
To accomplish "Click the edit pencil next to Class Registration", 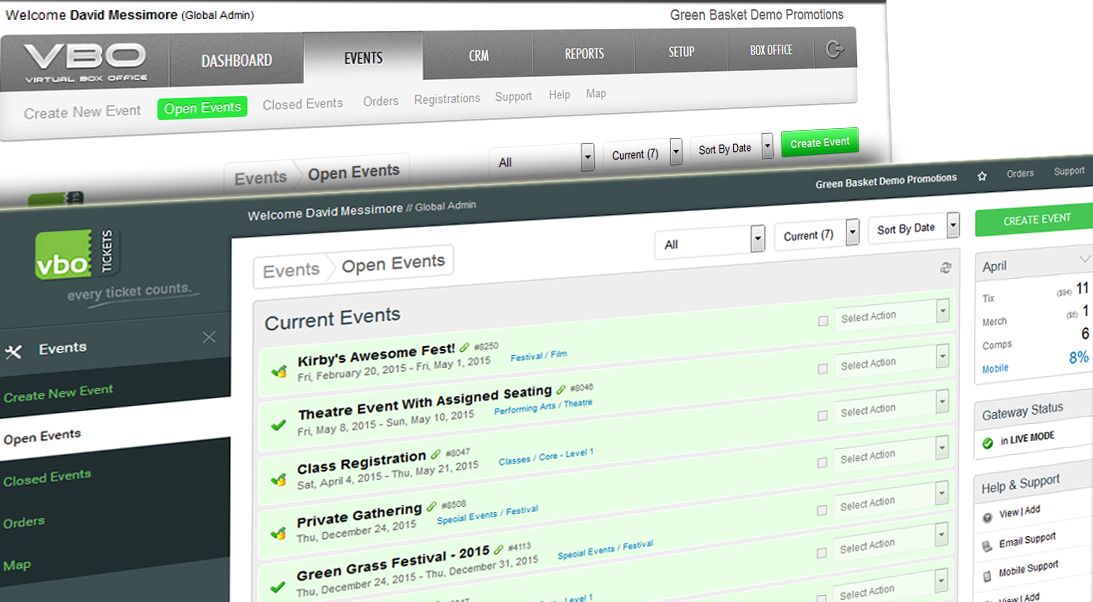I will point(436,454).
